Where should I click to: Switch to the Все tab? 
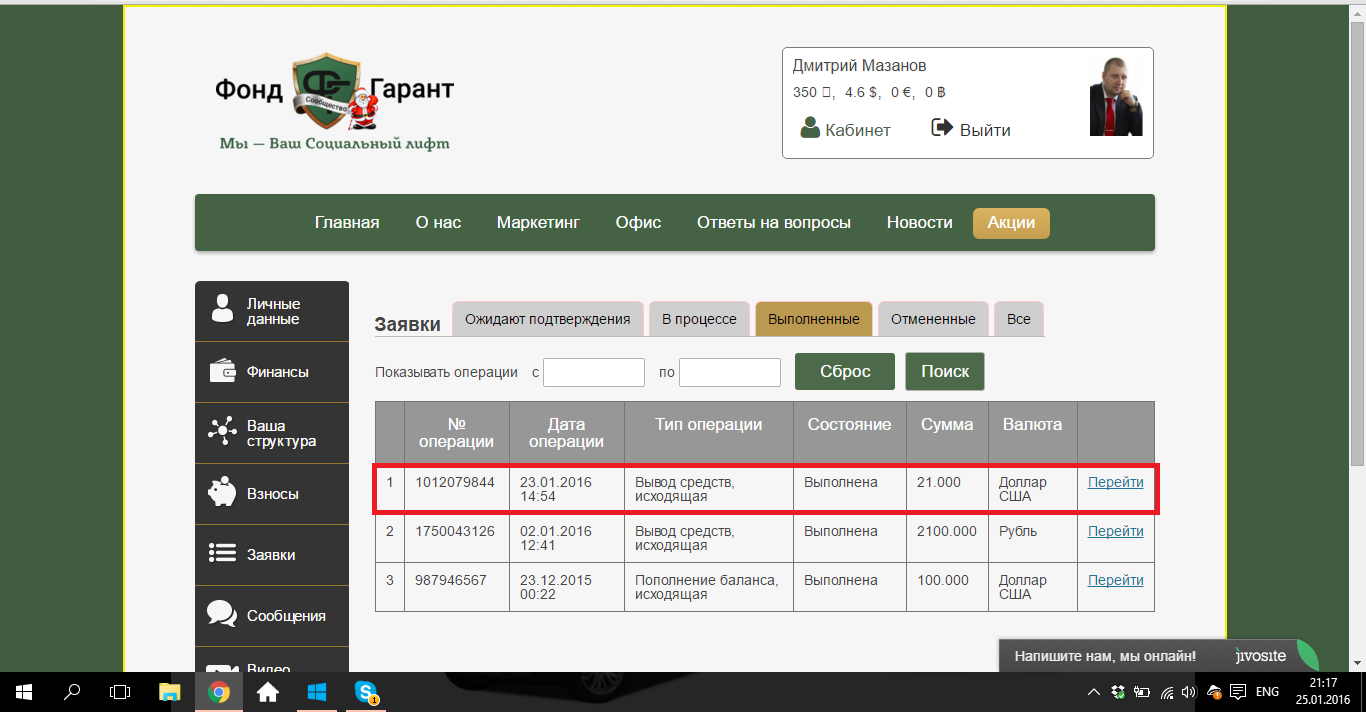pyautogui.click(x=1018, y=319)
